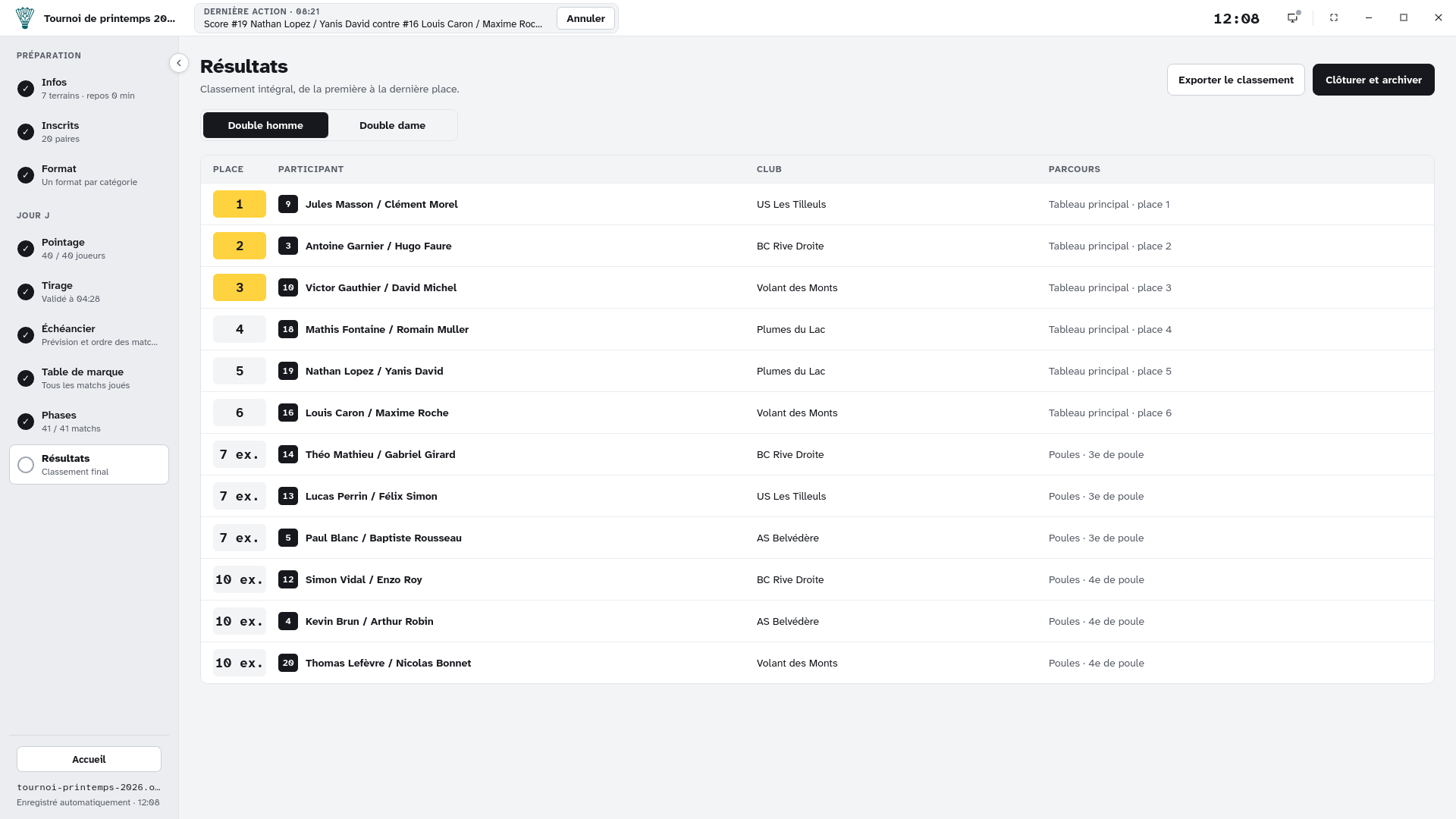Click Simon Vidal / Enzo Roy name
This screenshot has height=819, width=1456.
pyautogui.click(x=363, y=579)
